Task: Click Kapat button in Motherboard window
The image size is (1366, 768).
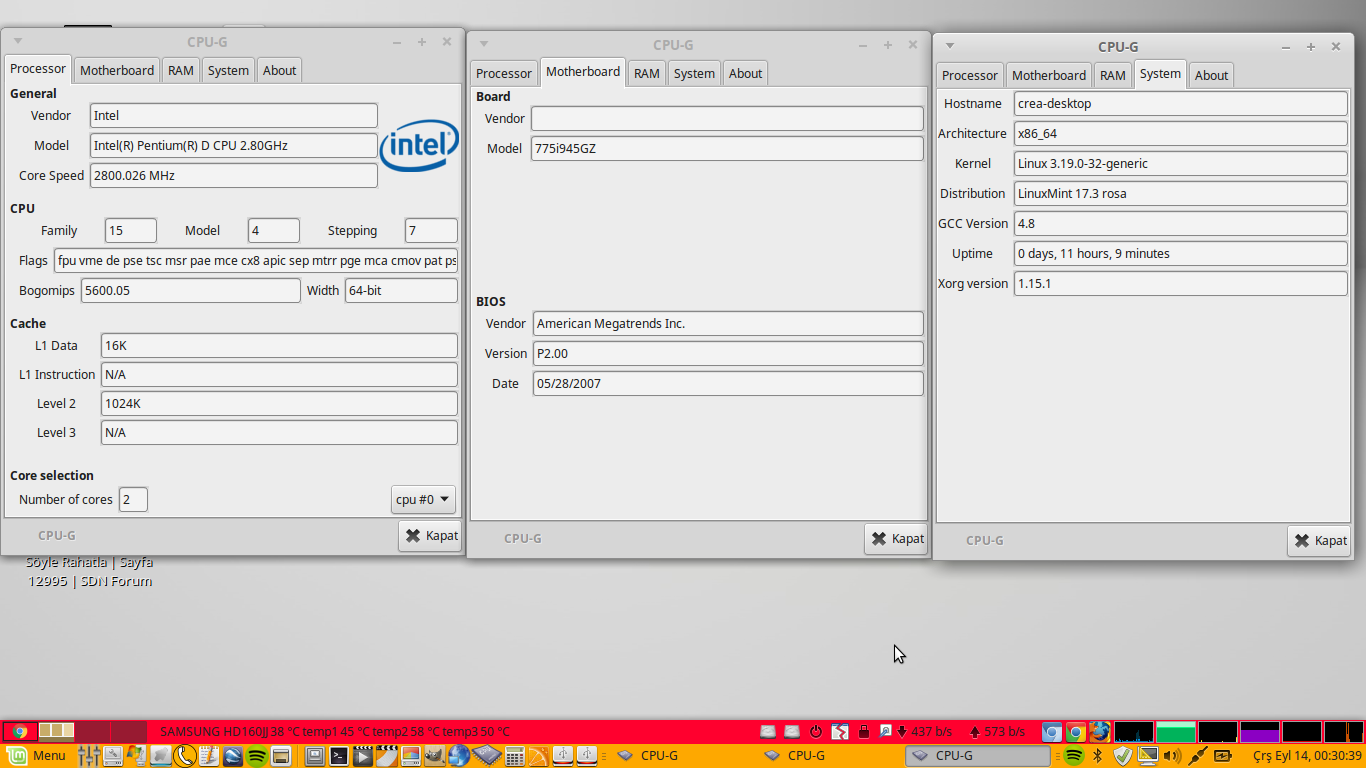Action: (x=896, y=538)
